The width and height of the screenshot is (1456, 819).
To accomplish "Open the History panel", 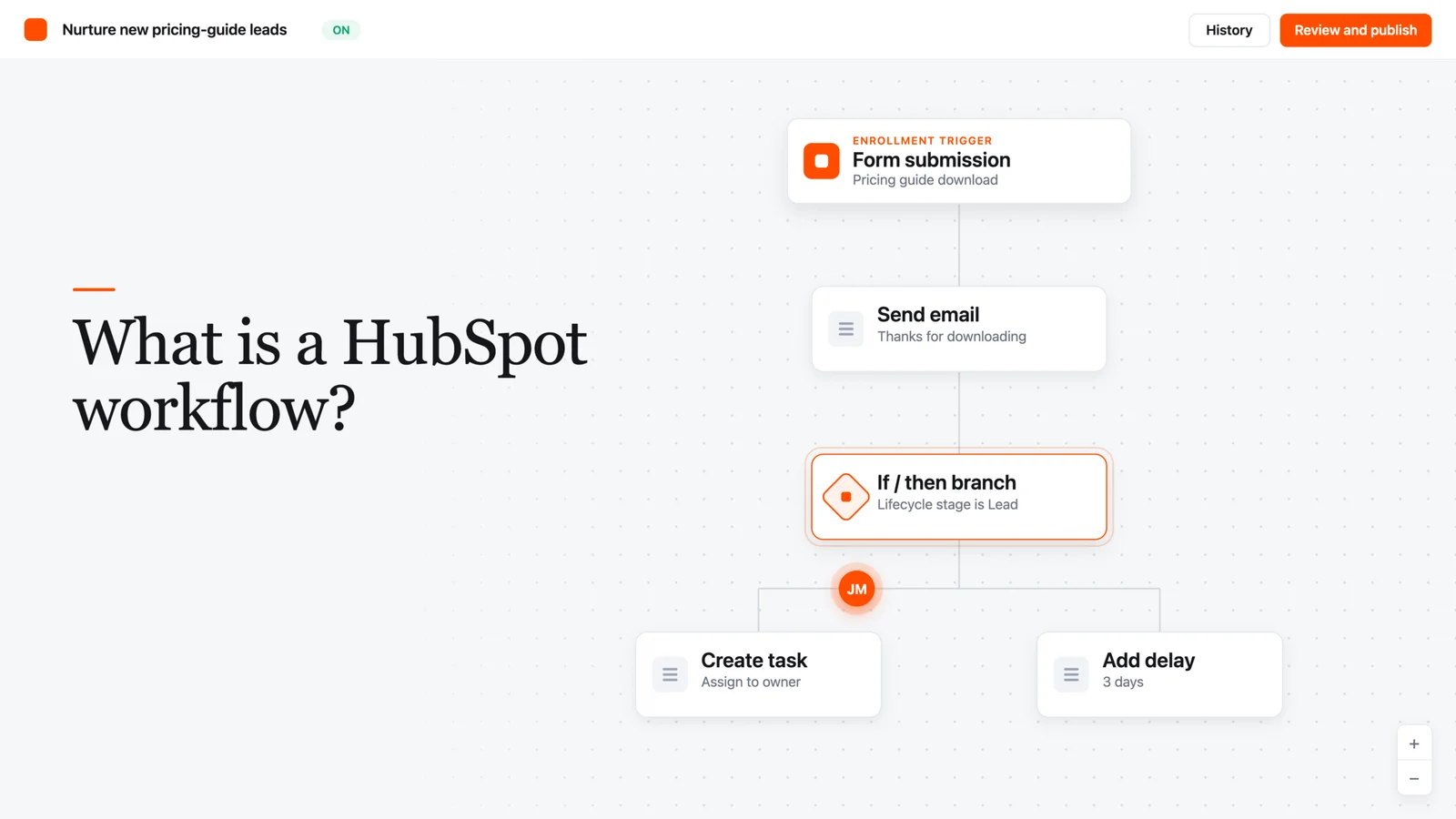I will [x=1229, y=30].
